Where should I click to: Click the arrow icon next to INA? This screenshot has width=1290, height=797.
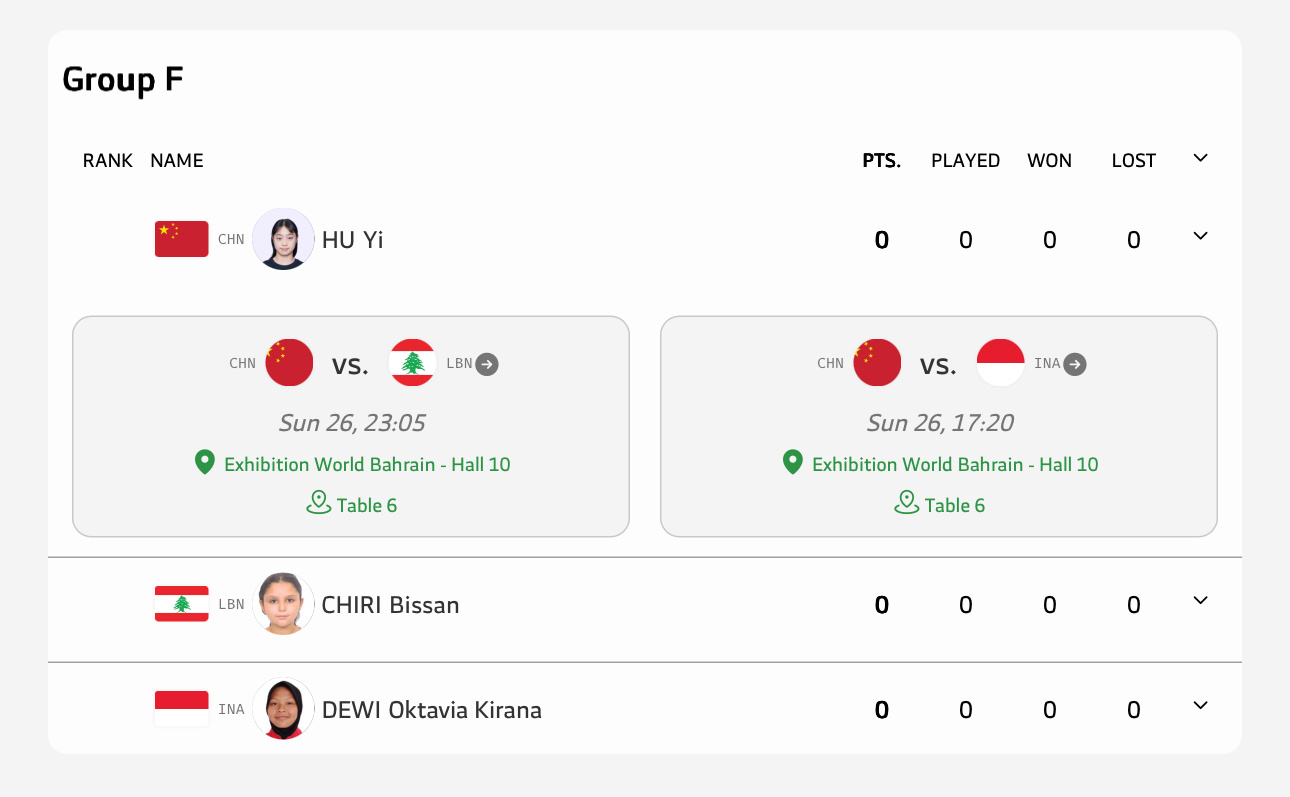click(x=1075, y=364)
